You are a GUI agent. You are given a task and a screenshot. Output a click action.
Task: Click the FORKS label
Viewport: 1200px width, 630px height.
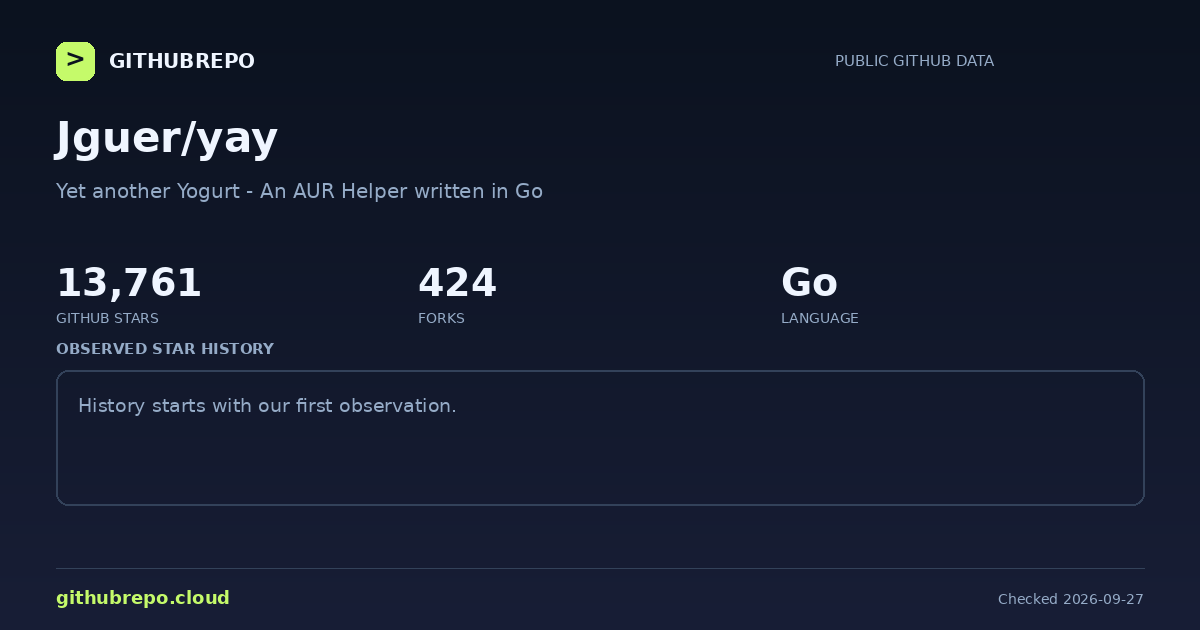tap(441, 318)
